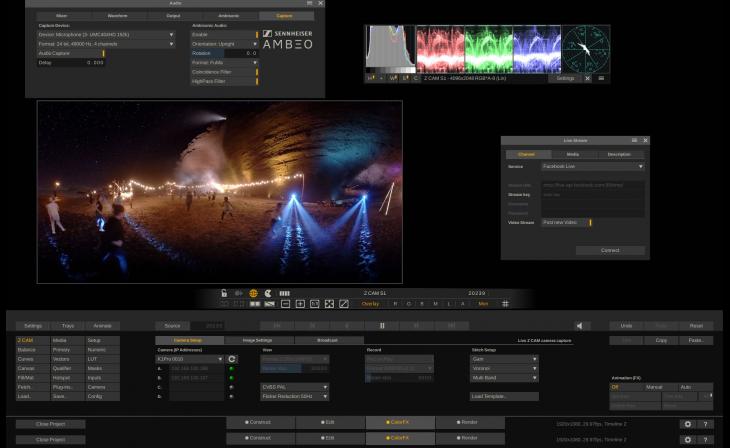Open the CVBS PAL dropdown
This screenshot has height=448, width=730.
(295, 387)
